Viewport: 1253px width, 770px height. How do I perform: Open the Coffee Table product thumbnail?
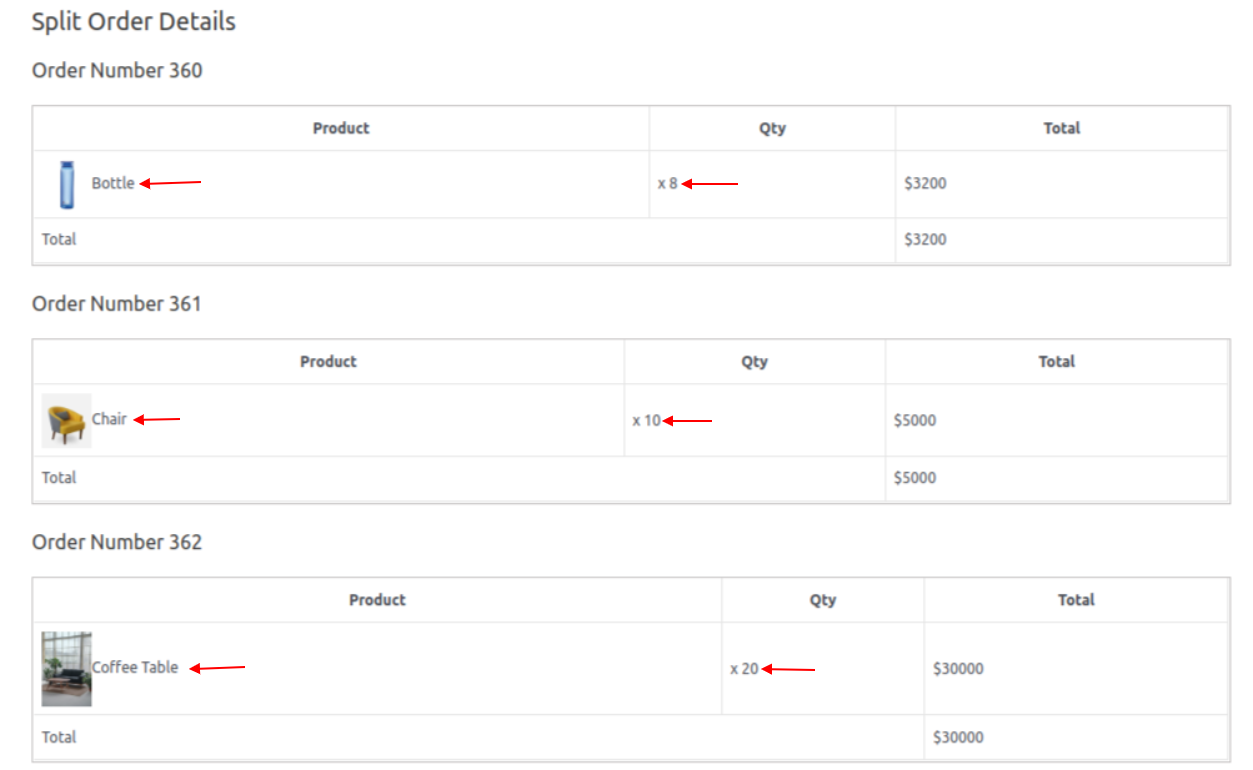[66, 669]
